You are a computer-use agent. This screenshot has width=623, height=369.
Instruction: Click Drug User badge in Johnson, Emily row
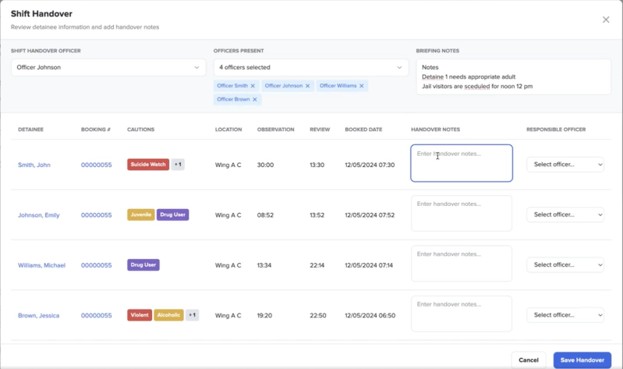coord(173,214)
